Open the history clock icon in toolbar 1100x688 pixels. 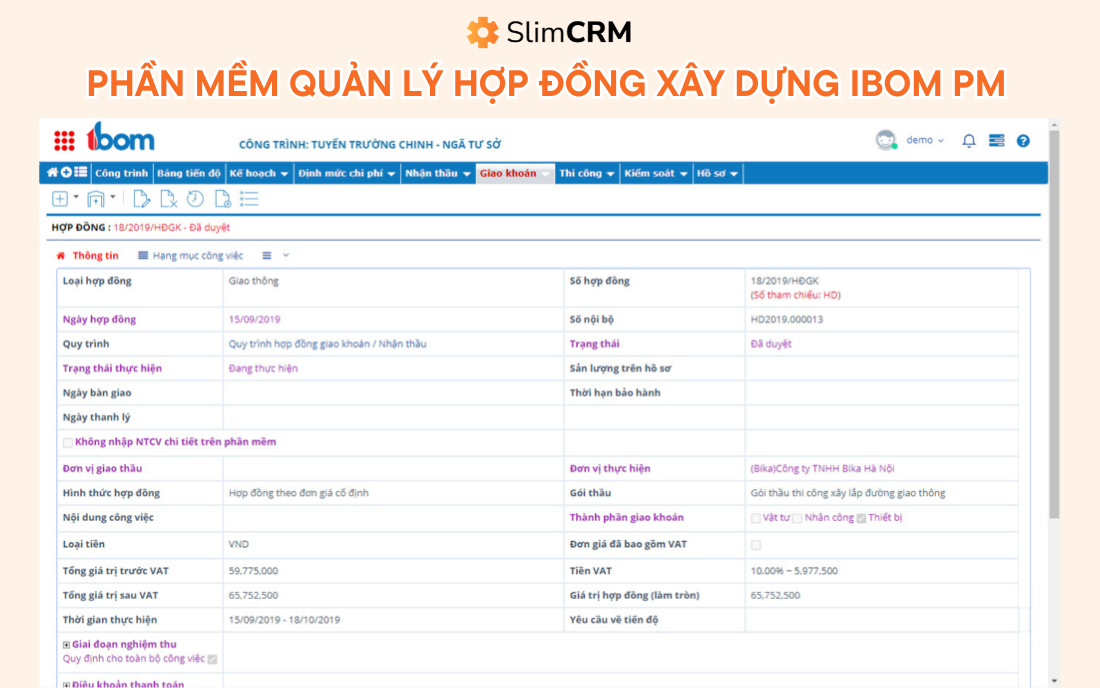point(195,199)
